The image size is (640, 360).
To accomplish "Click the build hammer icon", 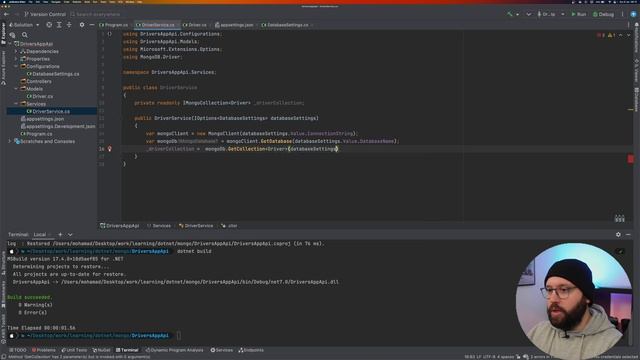I will pos(509,14).
